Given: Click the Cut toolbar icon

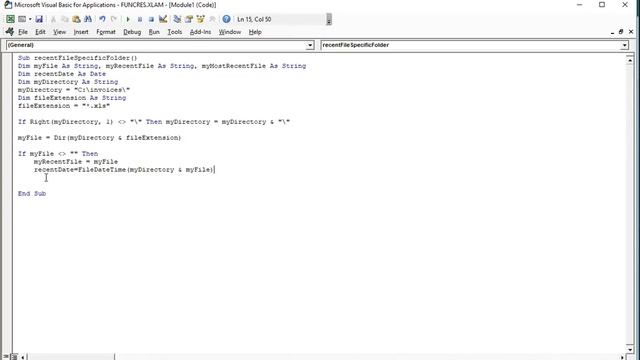Looking at the screenshot, I should (53, 19).
